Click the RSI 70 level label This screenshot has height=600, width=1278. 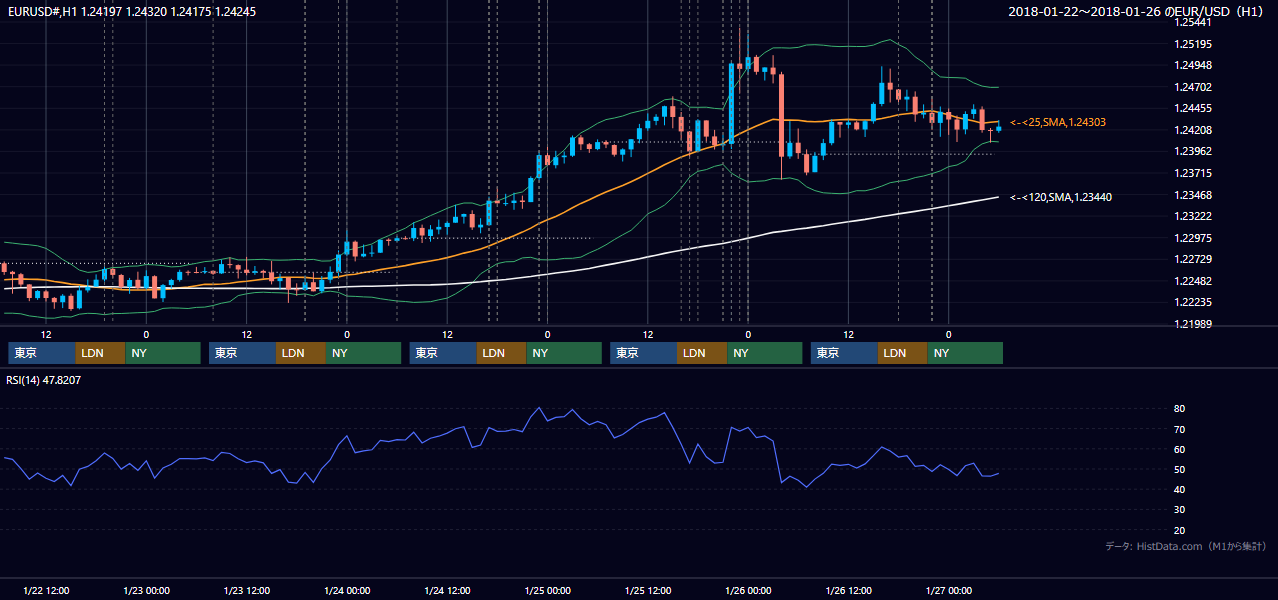point(1180,429)
